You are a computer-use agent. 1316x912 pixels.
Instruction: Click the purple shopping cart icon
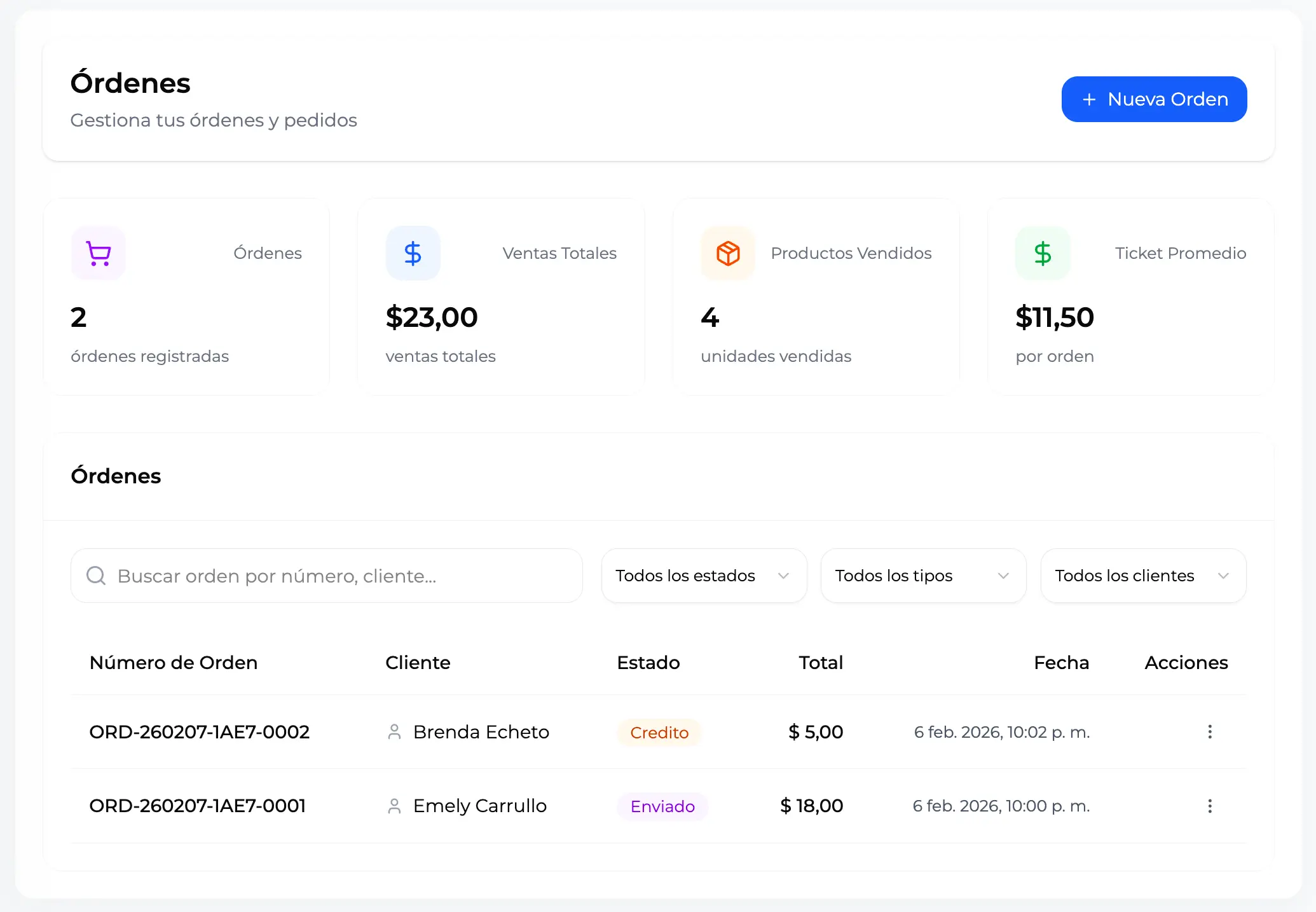[99, 253]
